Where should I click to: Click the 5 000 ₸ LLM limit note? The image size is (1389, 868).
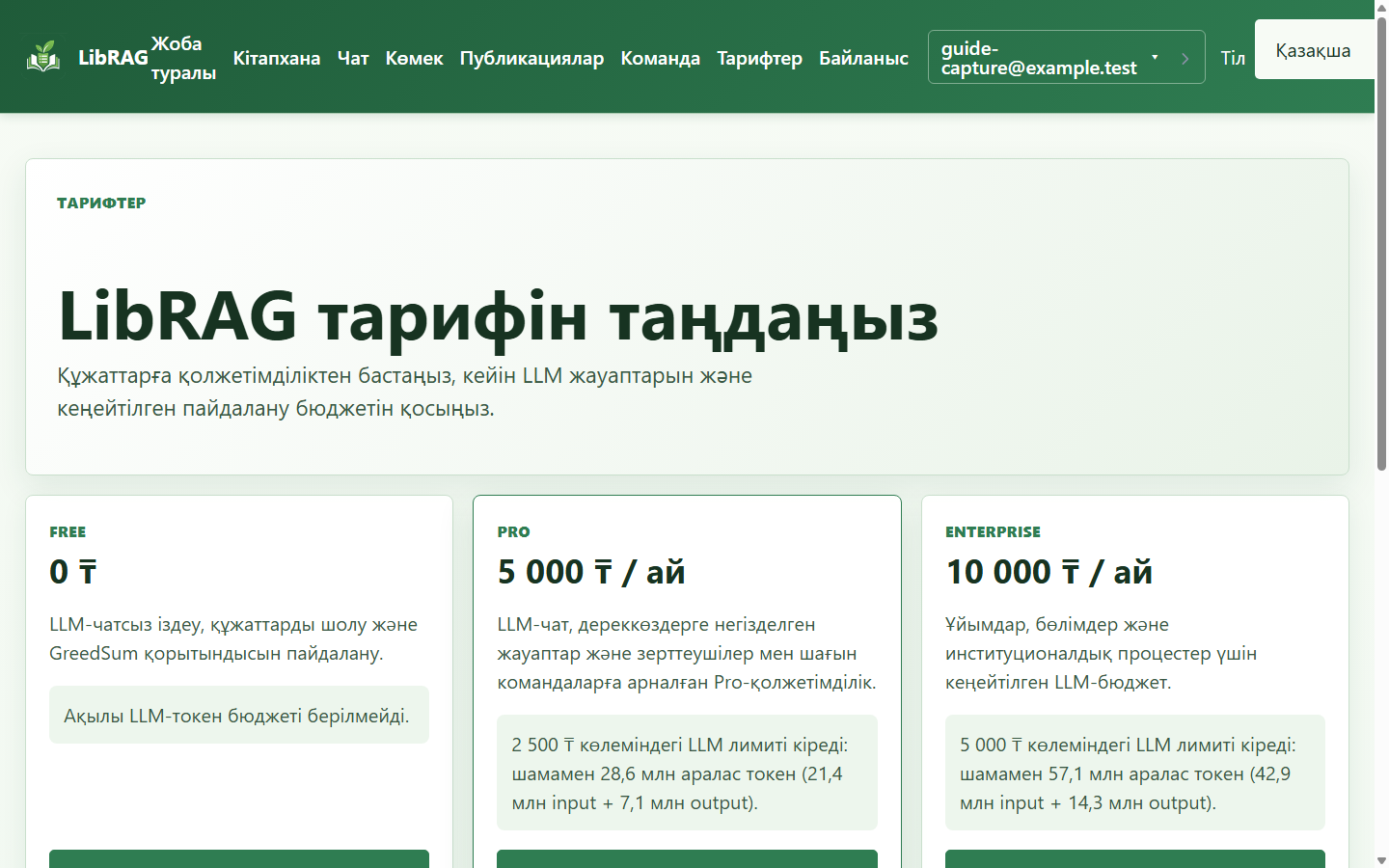pyautogui.click(x=1135, y=773)
